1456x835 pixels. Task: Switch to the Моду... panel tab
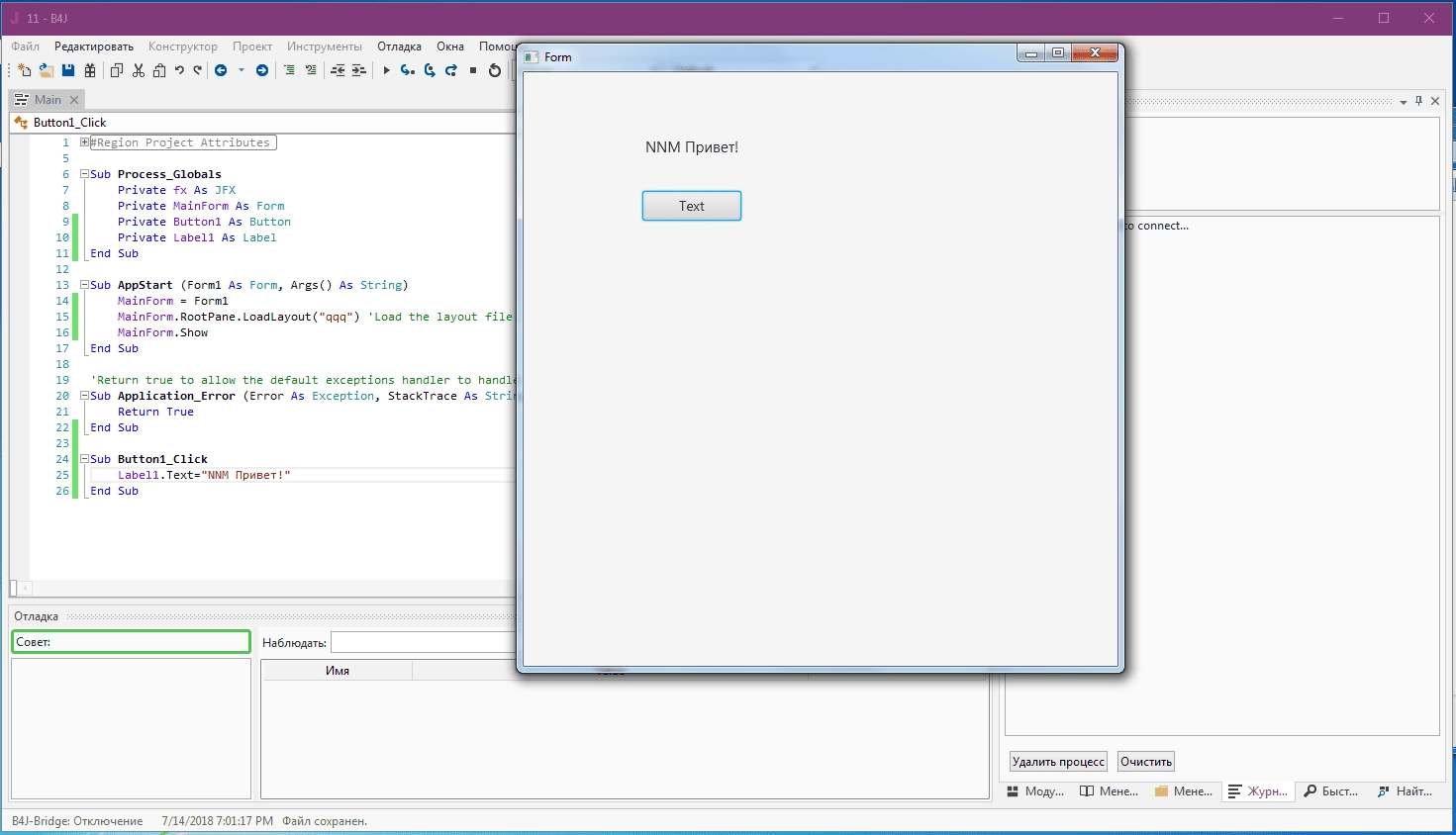1035,791
